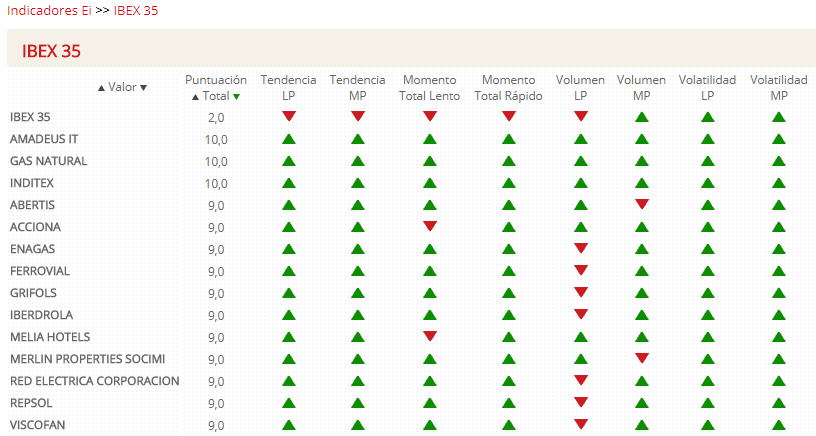Open the ENAGAS row name
Image resolution: width=816 pixels, height=436 pixels.
[32, 249]
